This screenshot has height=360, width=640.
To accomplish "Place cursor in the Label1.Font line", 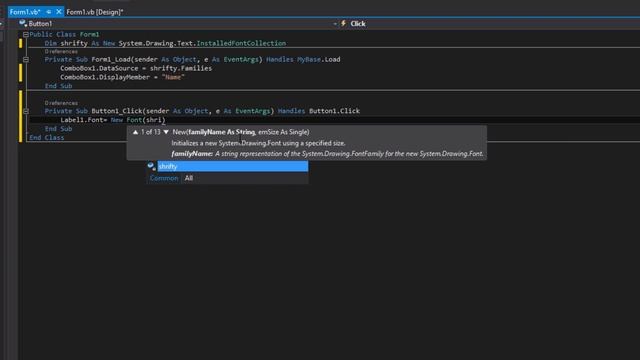I will [x=113, y=120].
